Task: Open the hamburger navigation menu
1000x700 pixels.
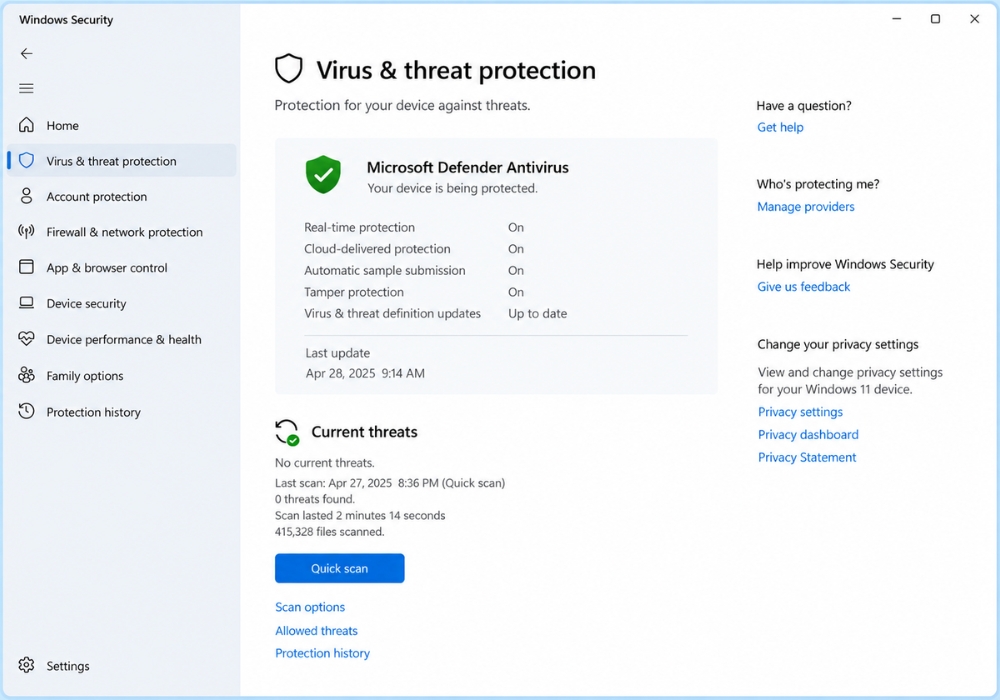Action: click(26, 89)
